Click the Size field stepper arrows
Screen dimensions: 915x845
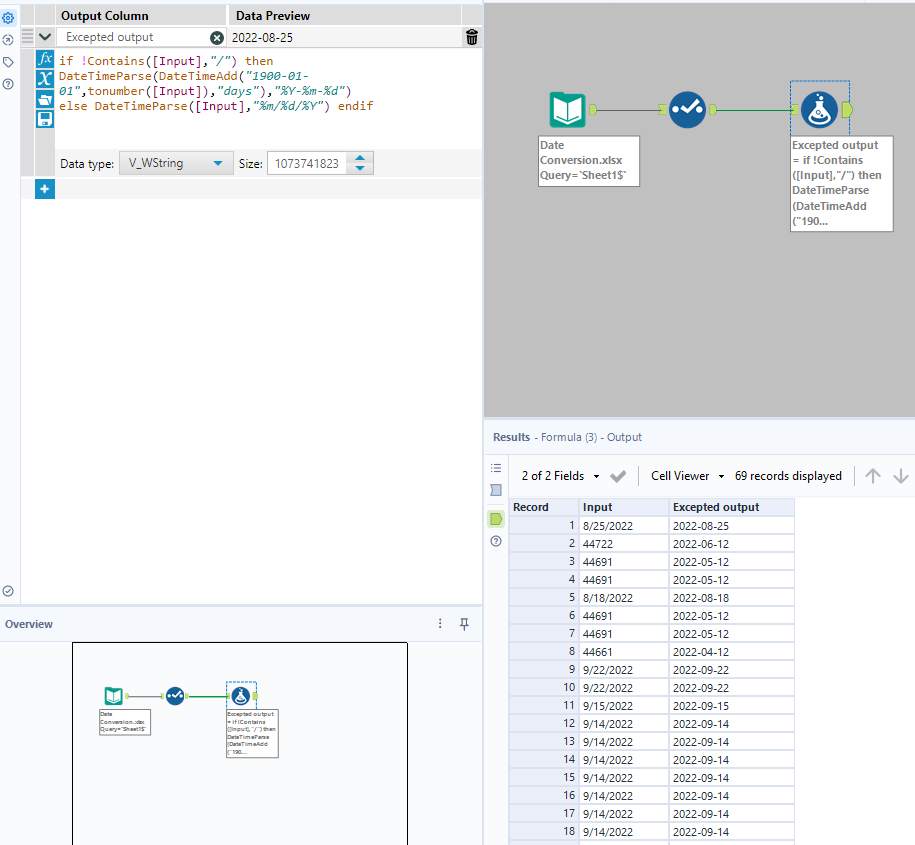(360, 162)
